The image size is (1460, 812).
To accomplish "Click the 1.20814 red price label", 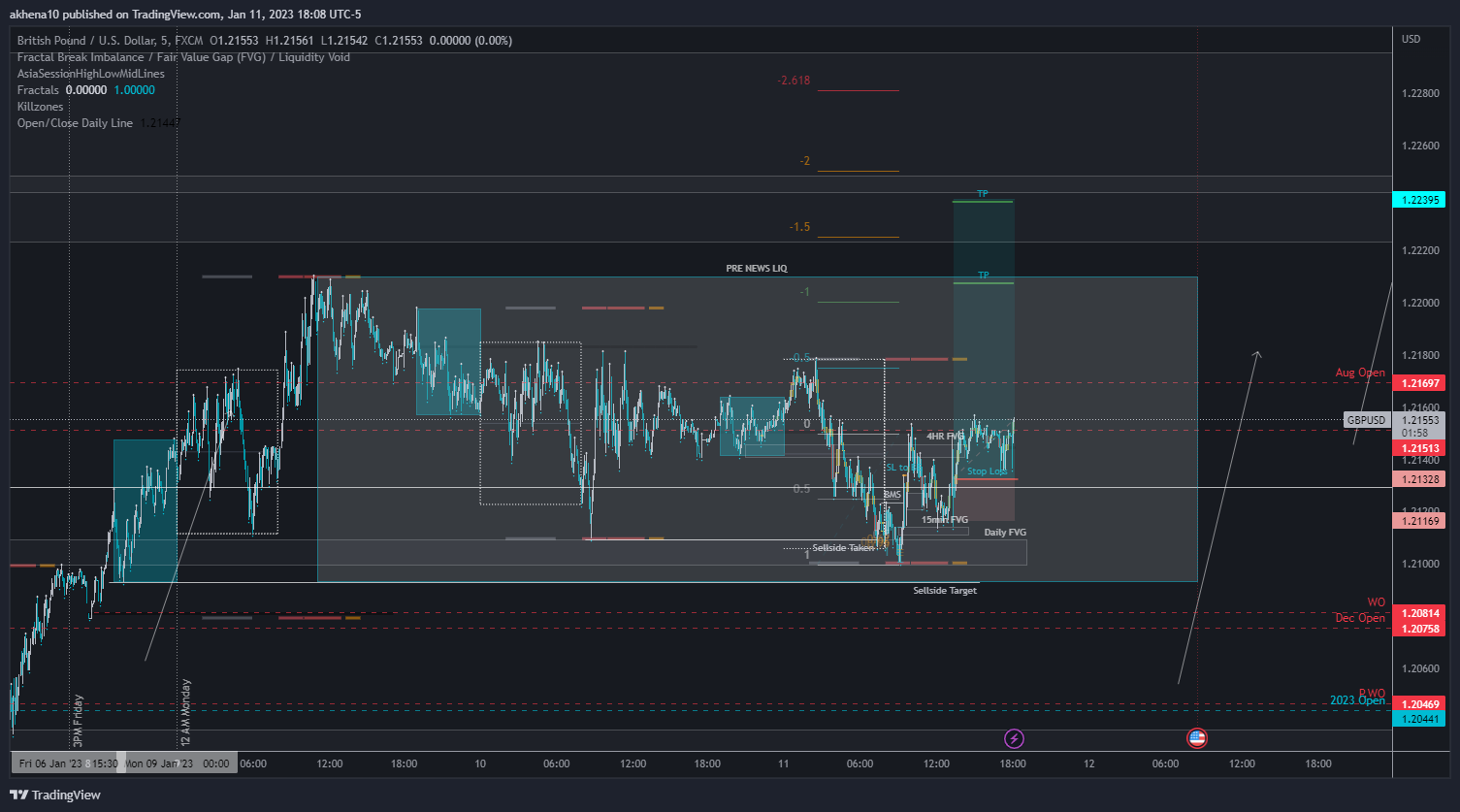I will pos(1418,613).
